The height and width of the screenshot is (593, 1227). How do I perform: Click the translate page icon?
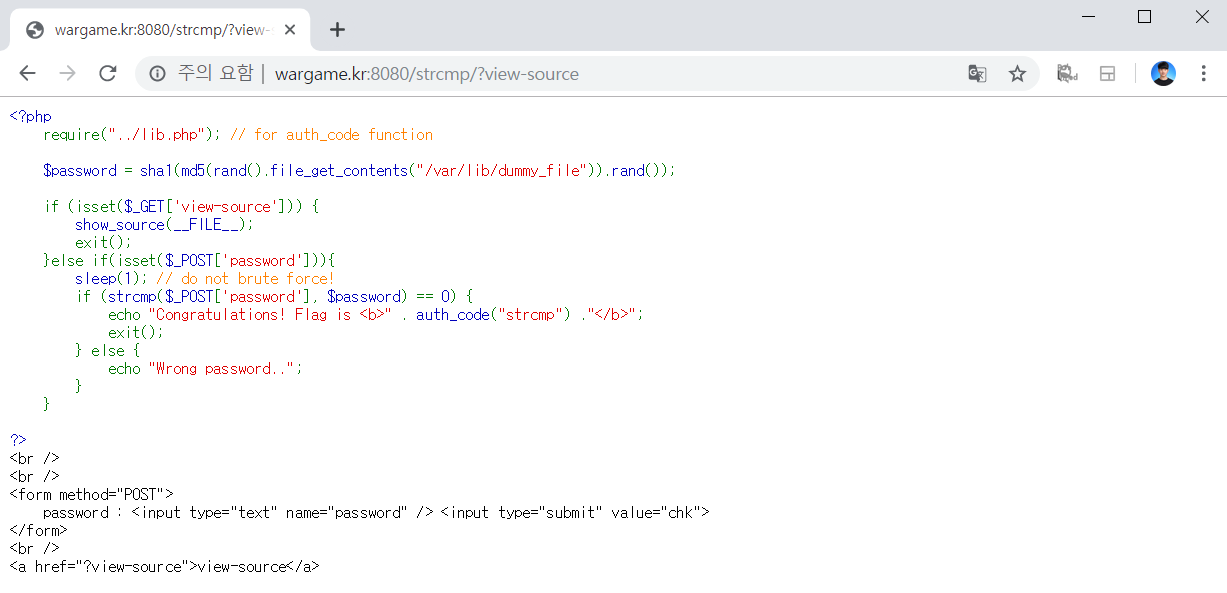[x=977, y=73]
